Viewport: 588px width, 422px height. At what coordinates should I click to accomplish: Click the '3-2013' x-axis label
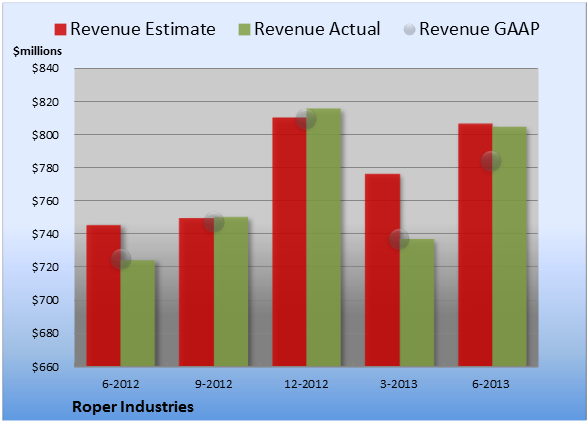click(399, 384)
